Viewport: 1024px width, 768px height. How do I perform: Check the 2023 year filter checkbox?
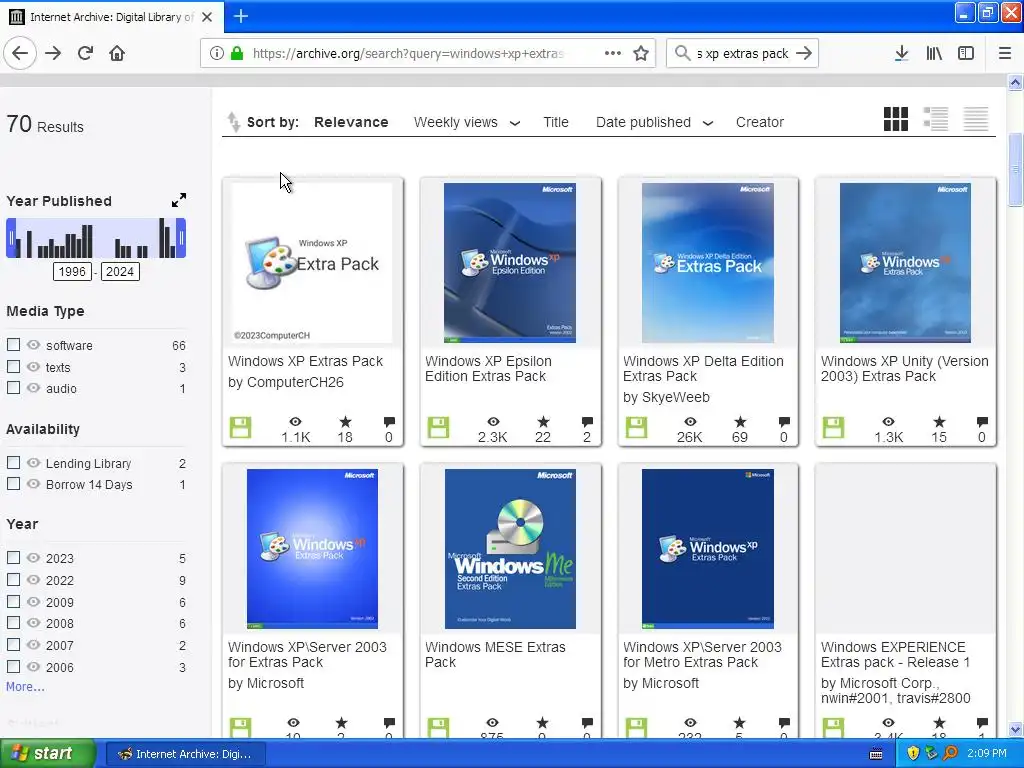point(13,557)
